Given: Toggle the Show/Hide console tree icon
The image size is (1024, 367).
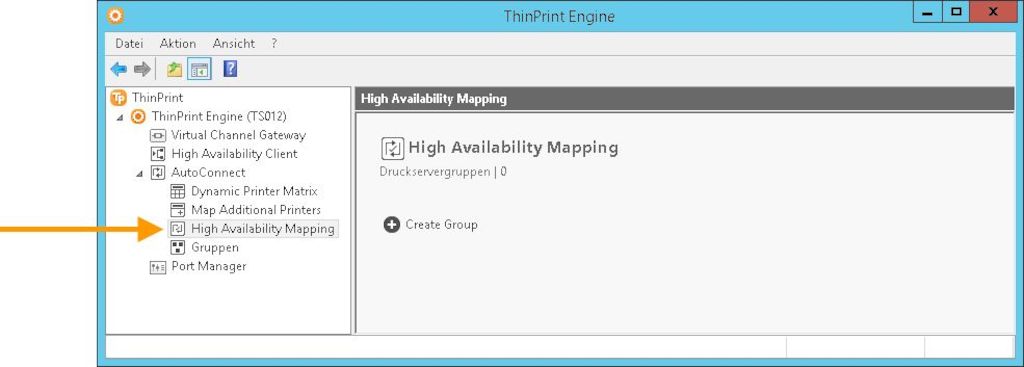Looking at the screenshot, I should [x=199, y=69].
